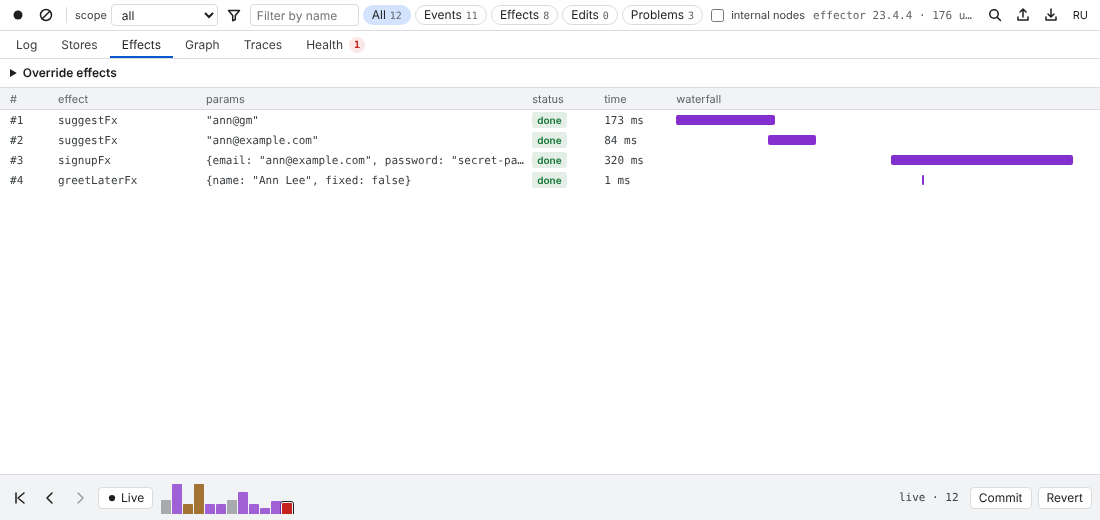1100x520 pixels.
Task: Click the upload/export arrow icon
Action: [x=1023, y=15]
